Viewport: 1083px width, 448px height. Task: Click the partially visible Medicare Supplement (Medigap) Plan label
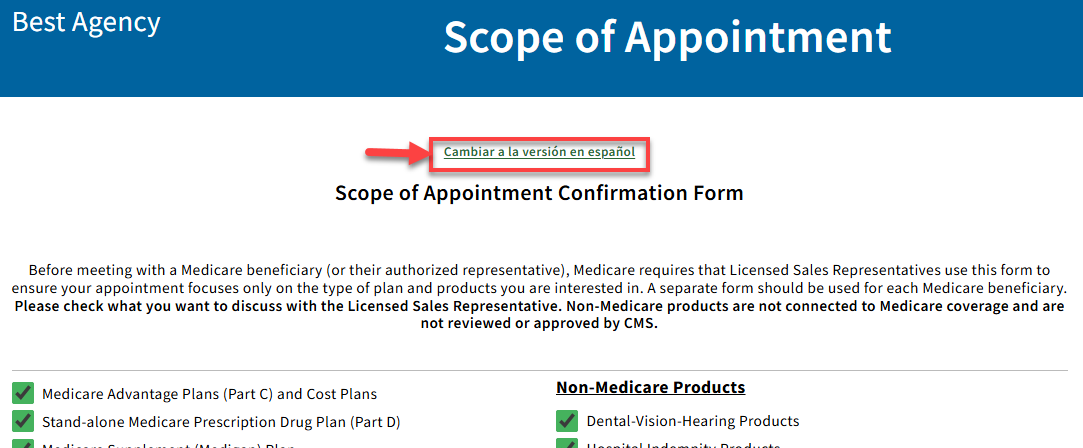click(167, 445)
